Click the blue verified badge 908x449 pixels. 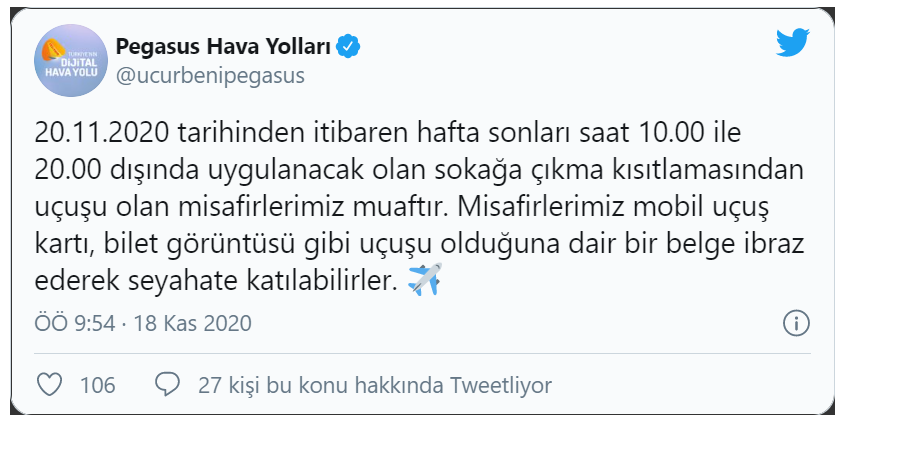(348, 46)
